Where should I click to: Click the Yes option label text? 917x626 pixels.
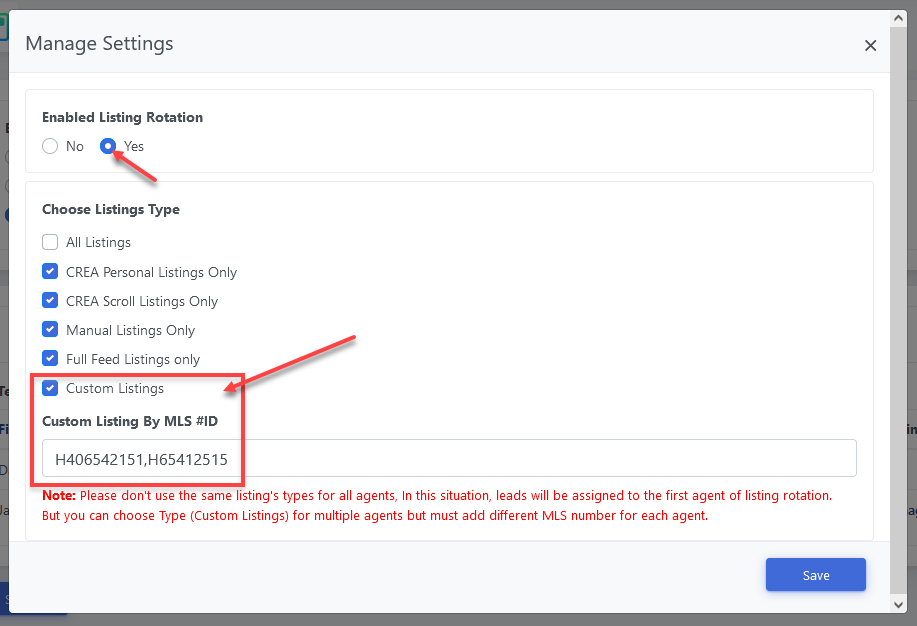pos(134,147)
